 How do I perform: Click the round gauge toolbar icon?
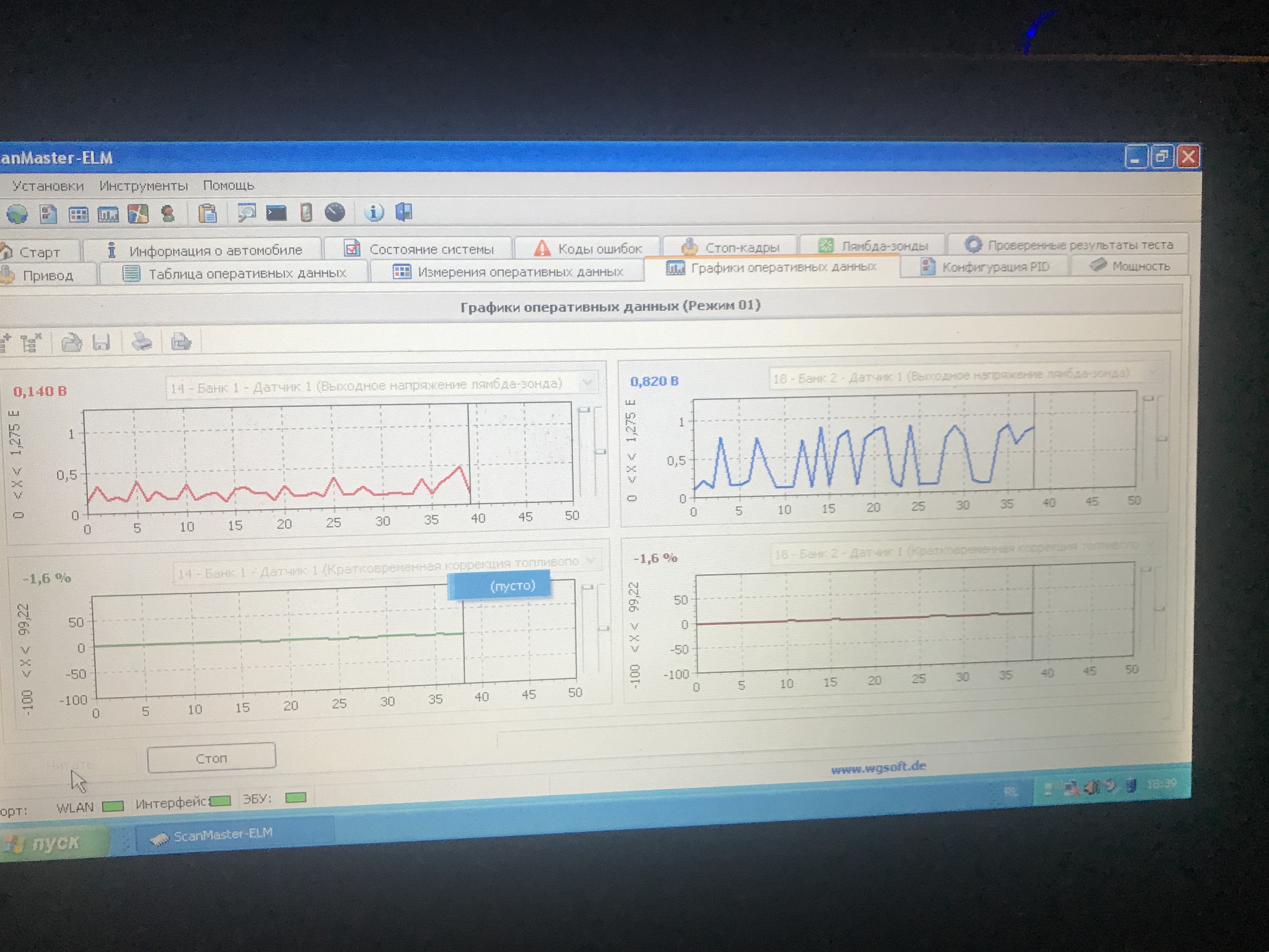[335, 213]
